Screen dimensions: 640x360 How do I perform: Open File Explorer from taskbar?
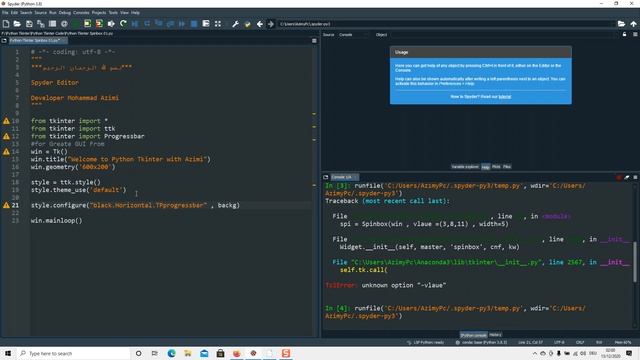[x=187, y=353]
